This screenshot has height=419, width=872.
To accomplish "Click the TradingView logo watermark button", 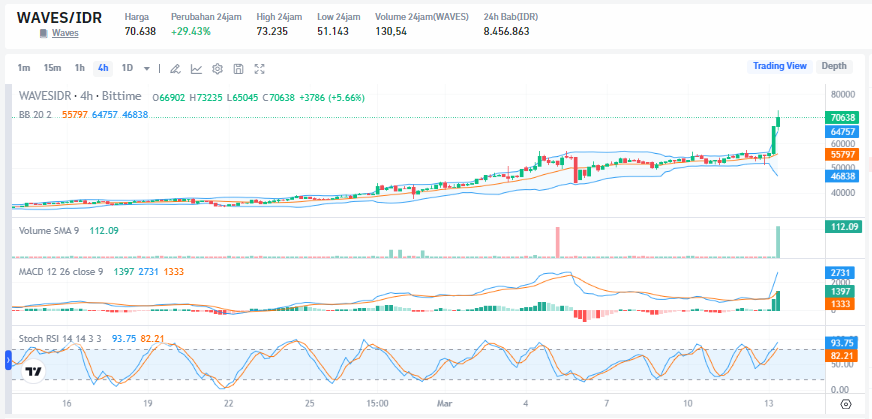I will tap(34, 372).
